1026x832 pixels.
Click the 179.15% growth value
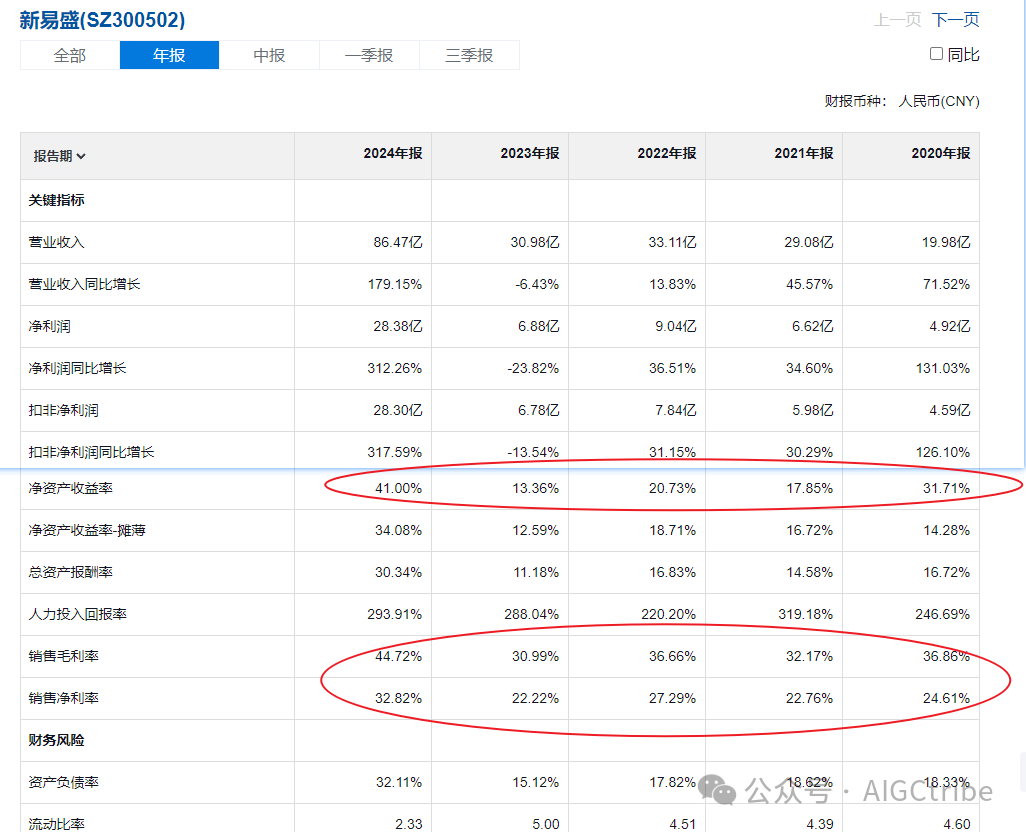[x=395, y=284]
